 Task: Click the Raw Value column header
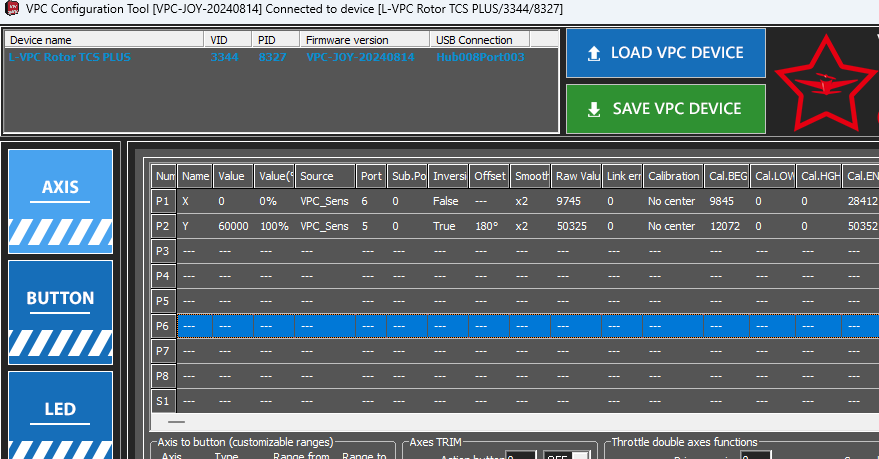[576, 176]
